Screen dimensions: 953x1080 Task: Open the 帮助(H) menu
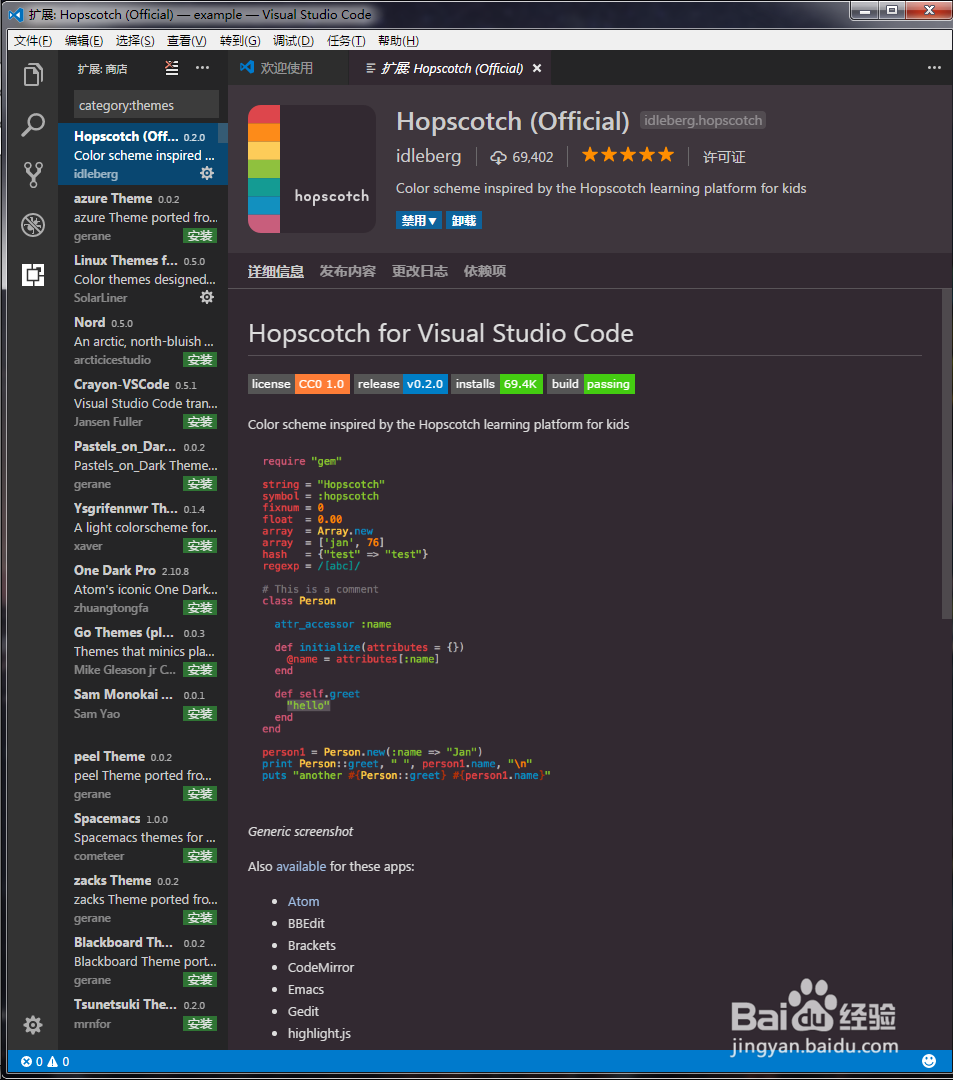(399, 41)
